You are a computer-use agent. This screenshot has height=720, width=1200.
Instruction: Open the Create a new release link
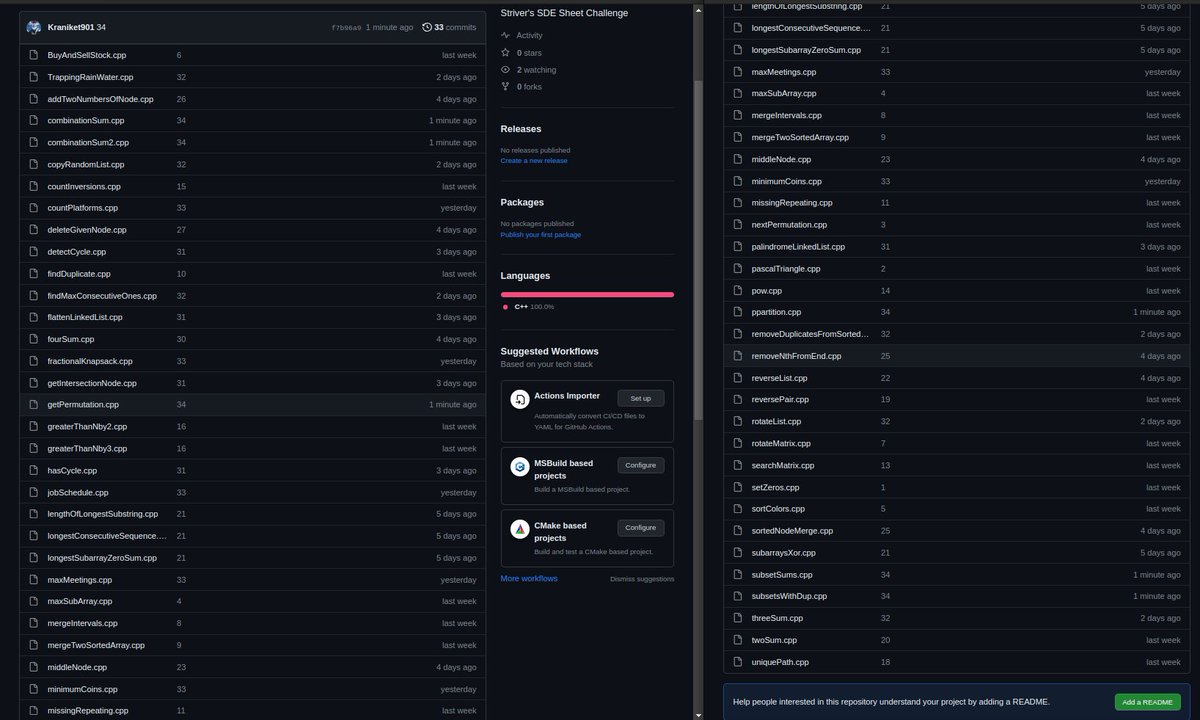coord(534,160)
